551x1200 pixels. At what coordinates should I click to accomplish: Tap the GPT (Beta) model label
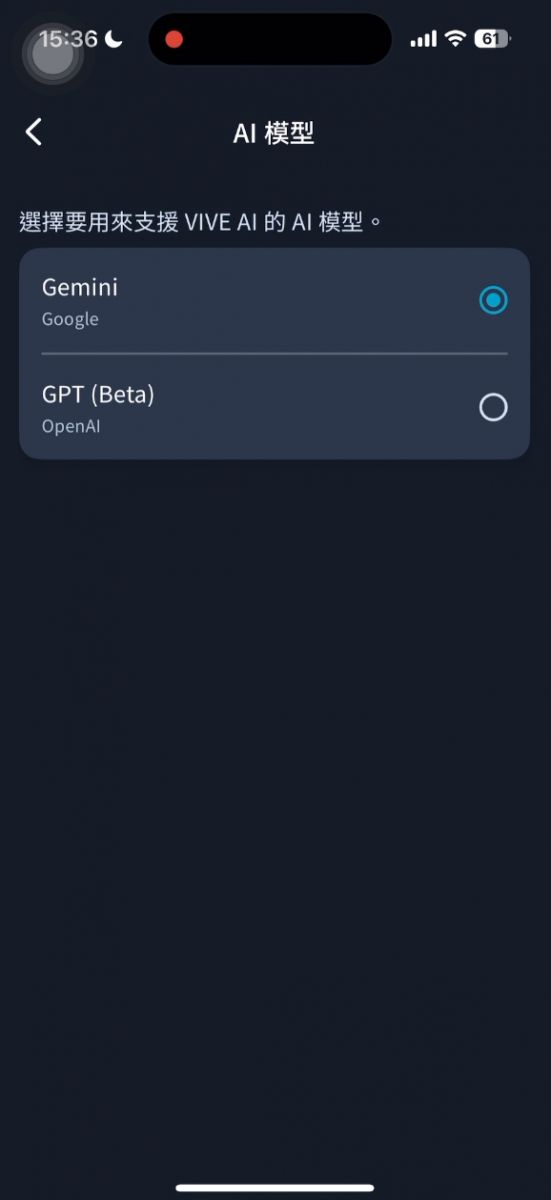(98, 395)
